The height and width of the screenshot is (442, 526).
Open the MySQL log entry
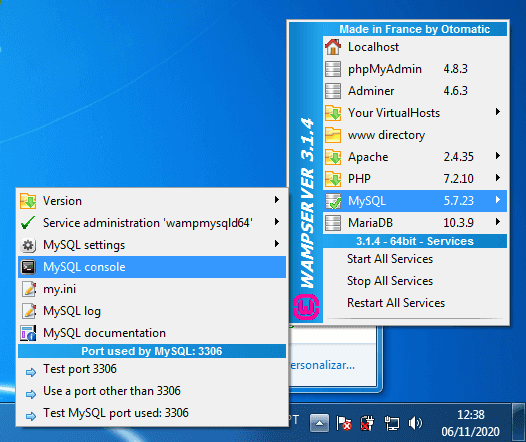coord(152,311)
